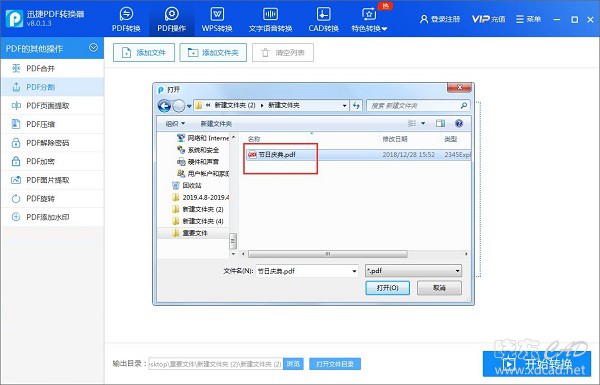Go back in the open dialog
The width and height of the screenshot is (600, 385).
pyautogui.click(x=165, y=106)
